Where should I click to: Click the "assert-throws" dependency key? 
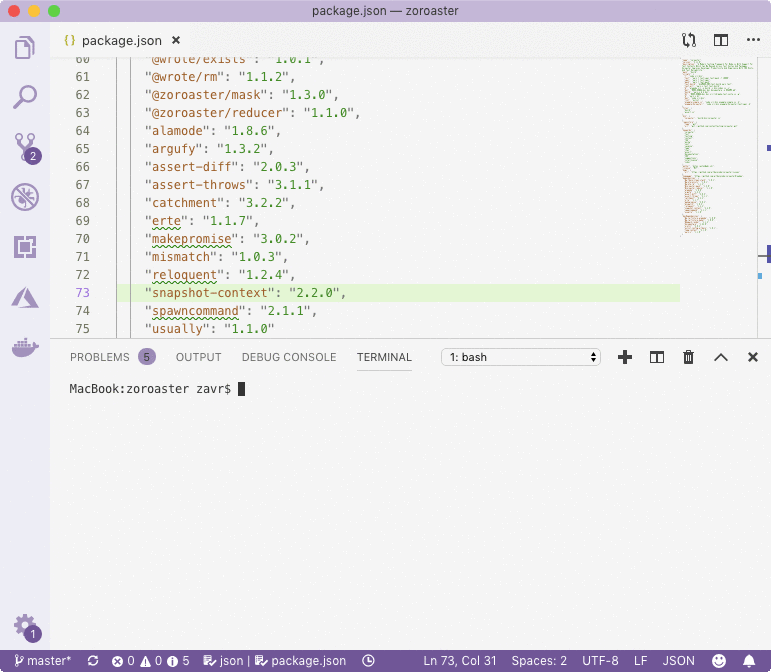(x=199, y=185)
